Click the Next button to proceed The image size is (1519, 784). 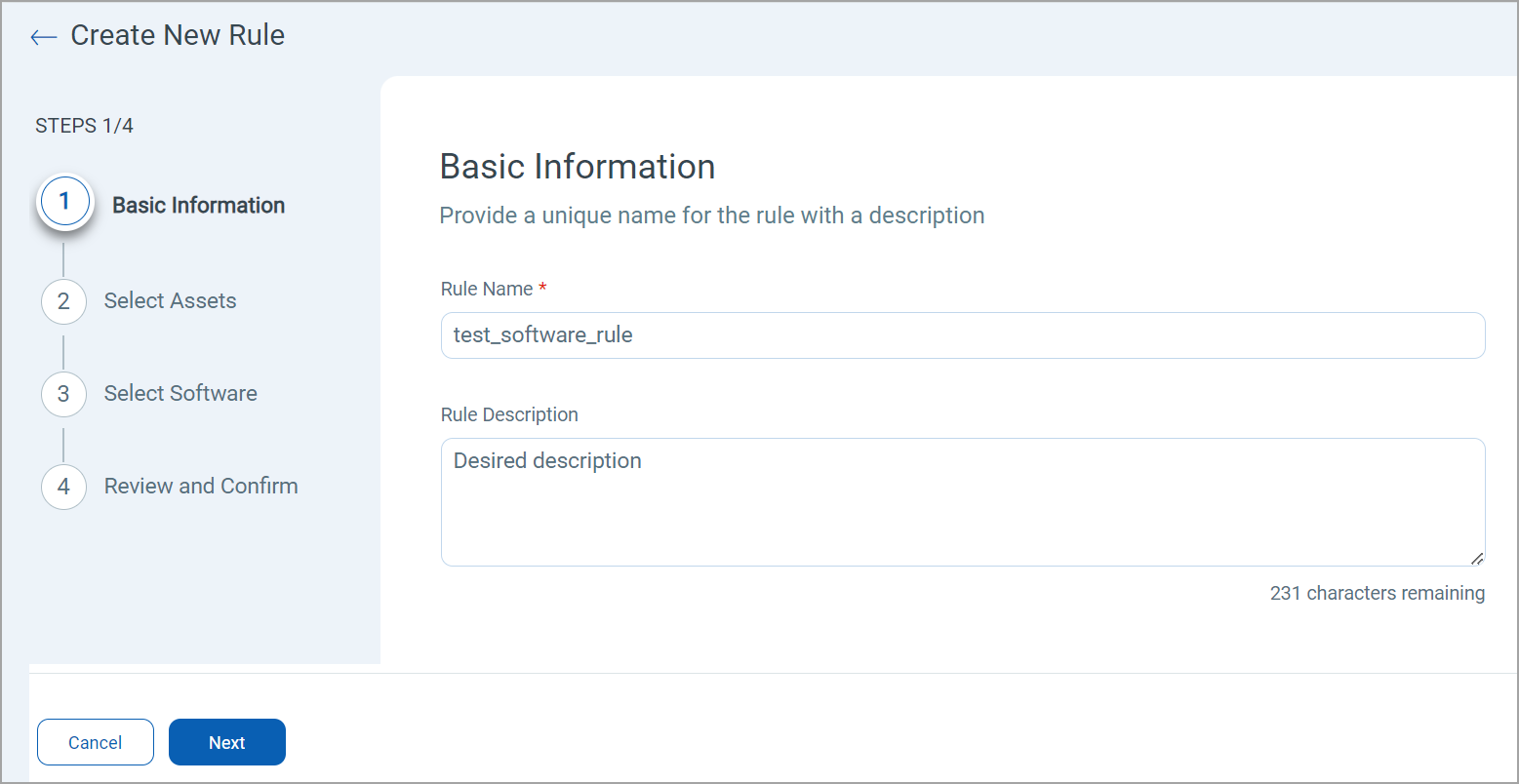point(226,742)
